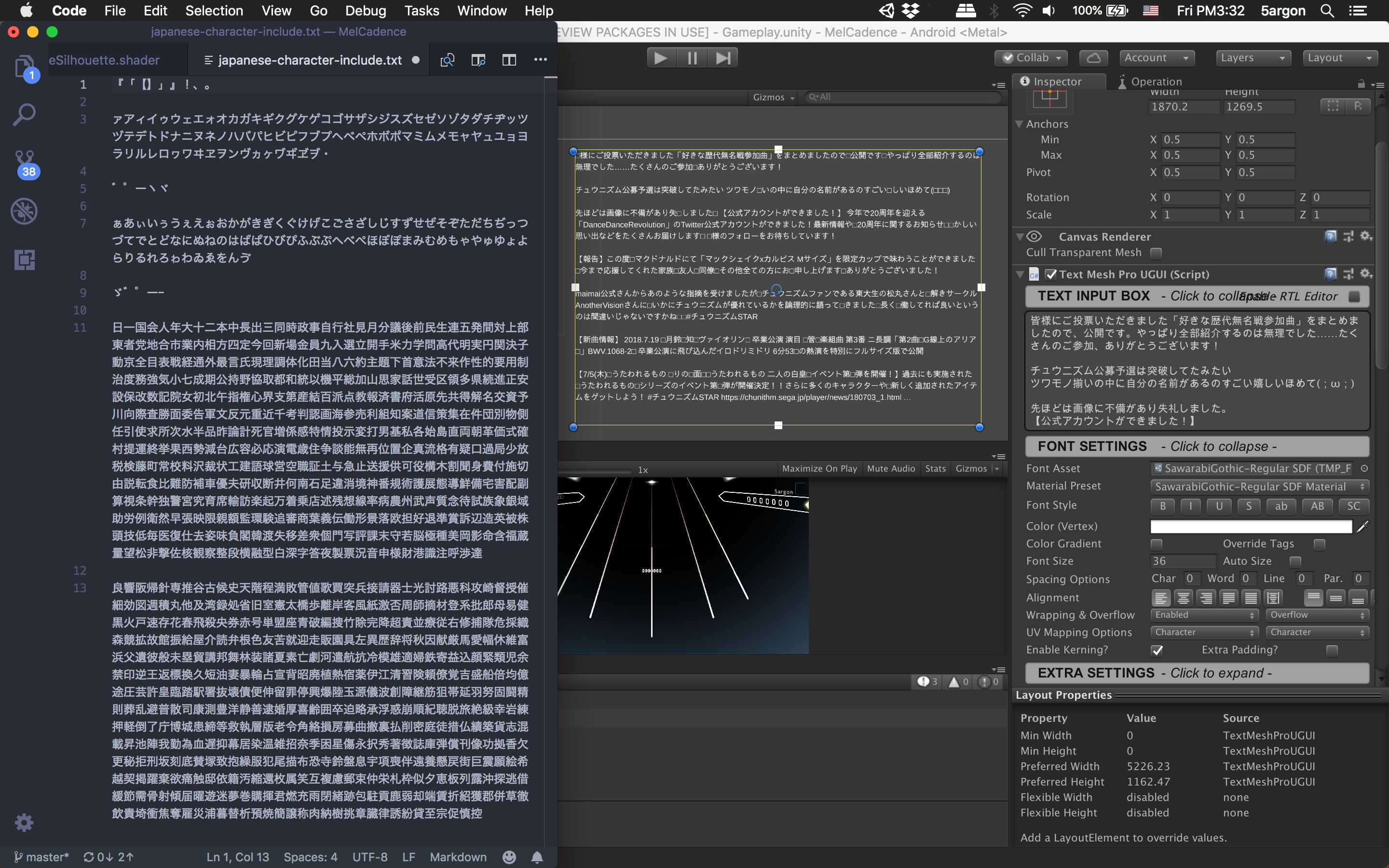This screenshot has height=868, width=1389.
Task: Click the Unity Step button
Action: point(723,57)
